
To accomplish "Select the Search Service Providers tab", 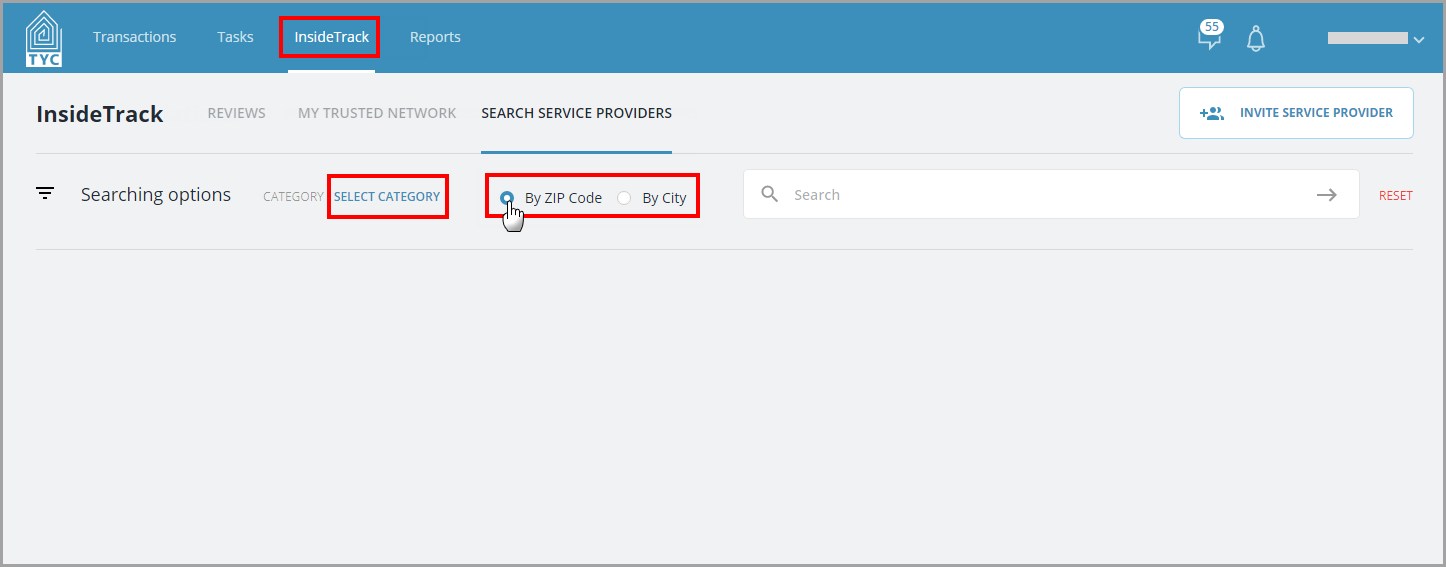I will (x=576, y=113).
